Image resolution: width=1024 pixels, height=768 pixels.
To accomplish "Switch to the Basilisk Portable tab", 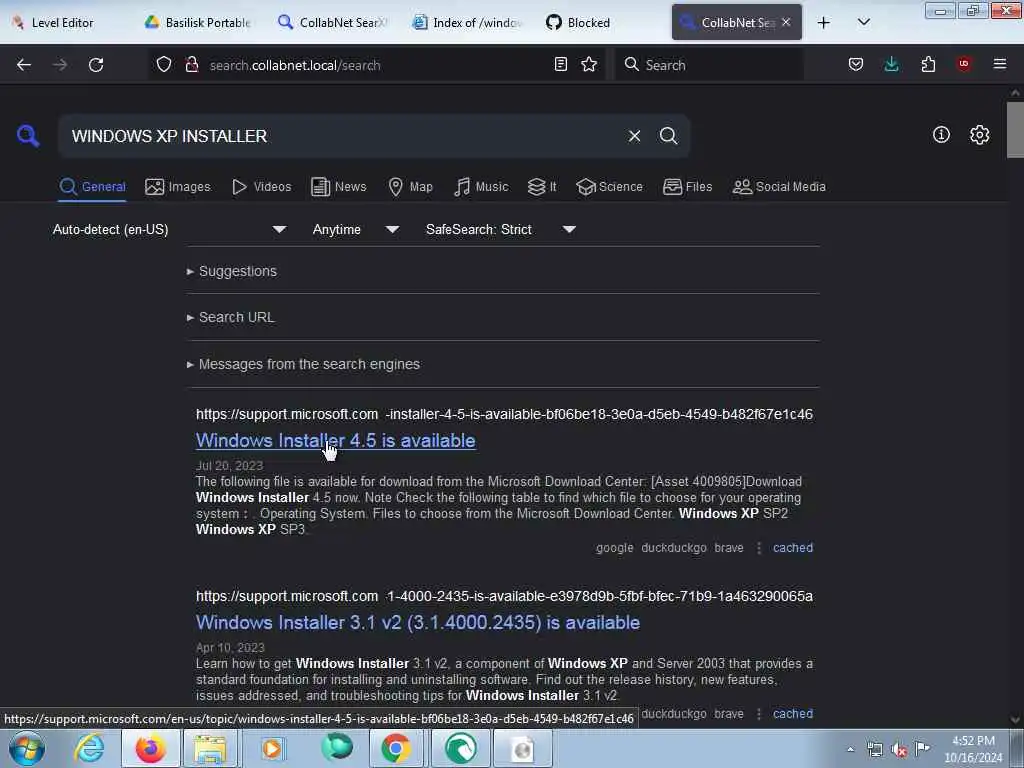I will click(197, 22).
